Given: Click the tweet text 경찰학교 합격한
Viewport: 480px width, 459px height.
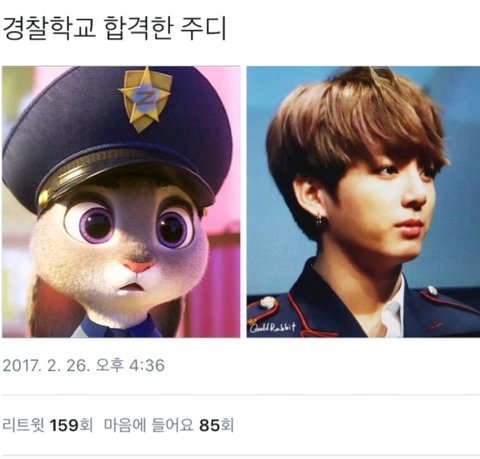Looking at the screenshot, I should click(87, 28).
